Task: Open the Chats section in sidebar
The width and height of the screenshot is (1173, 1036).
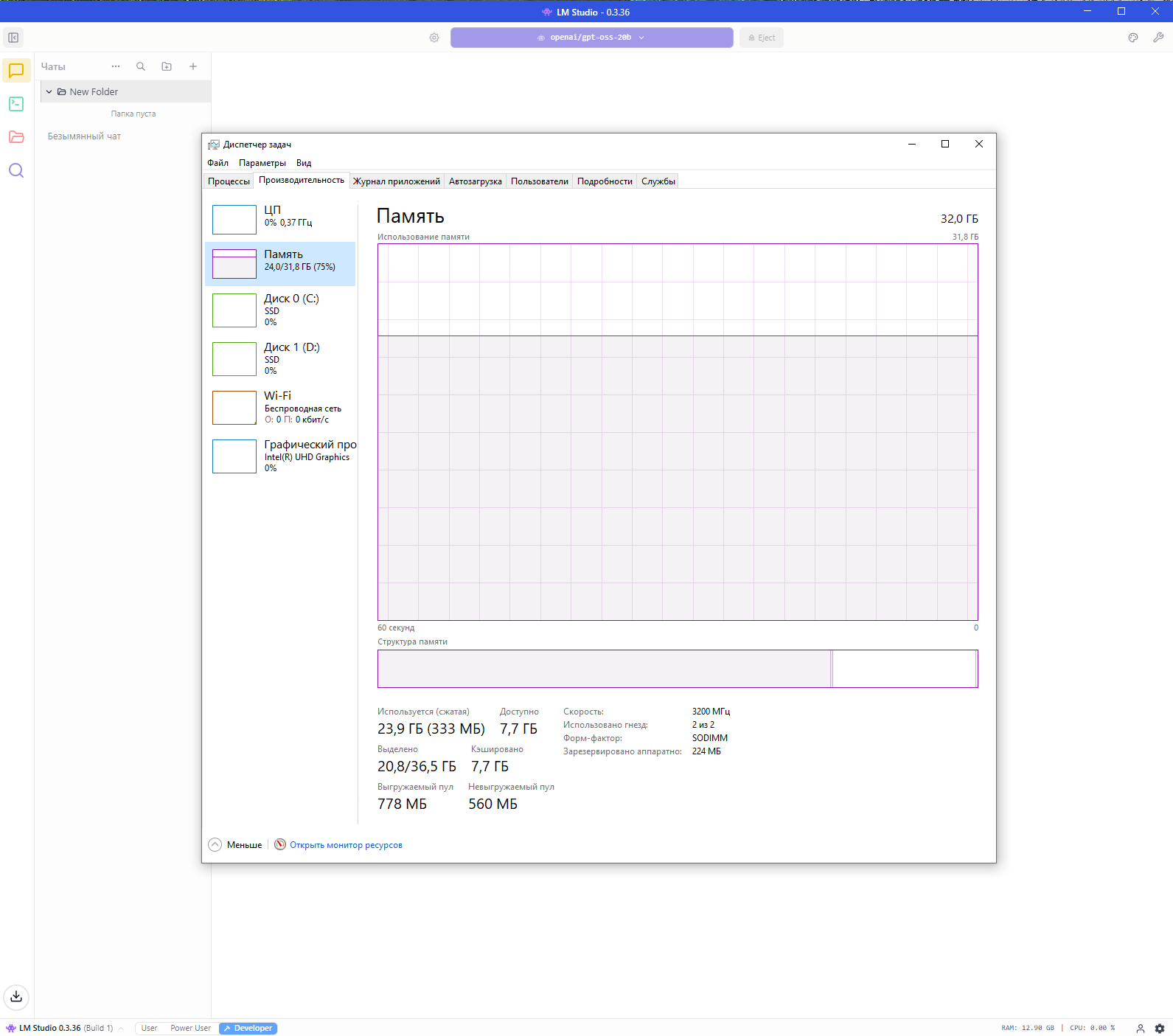Action: (x=16, y=71)
